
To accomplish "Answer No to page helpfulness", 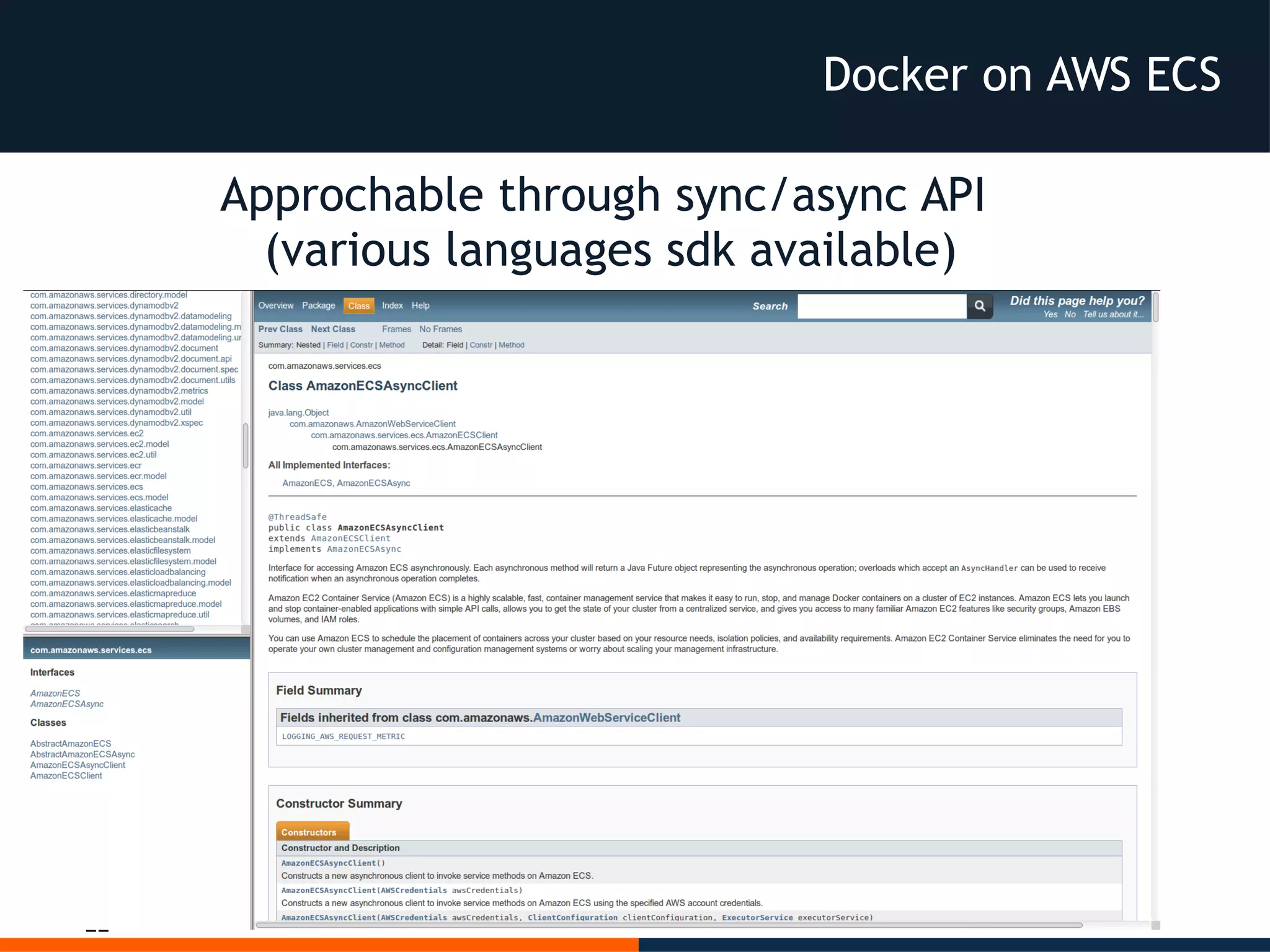I will [1070, 314].
